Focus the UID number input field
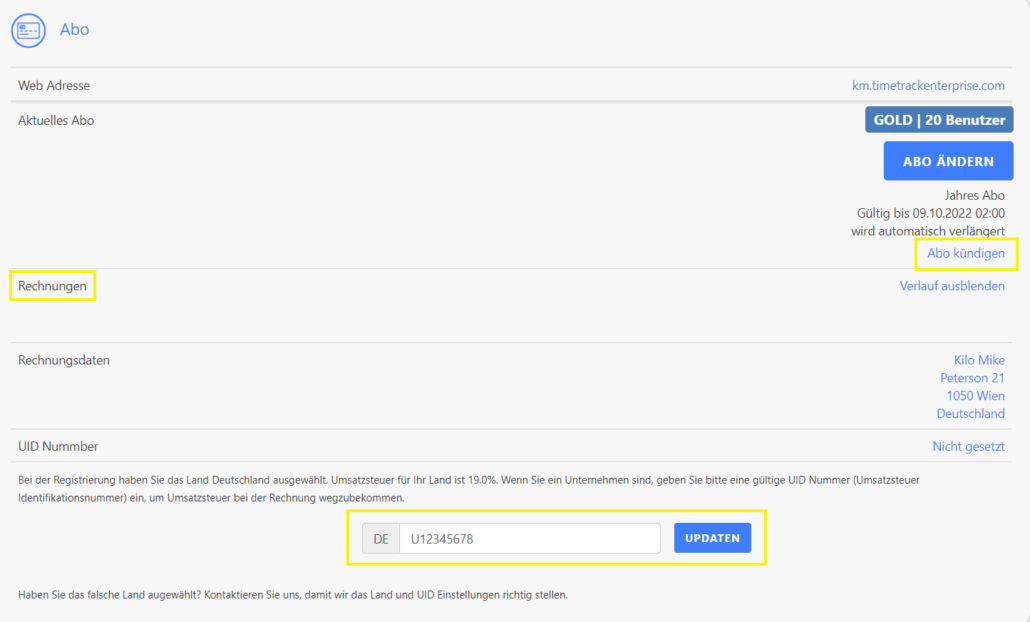The width and height of the screenshot is (1030, 622). 529,539
